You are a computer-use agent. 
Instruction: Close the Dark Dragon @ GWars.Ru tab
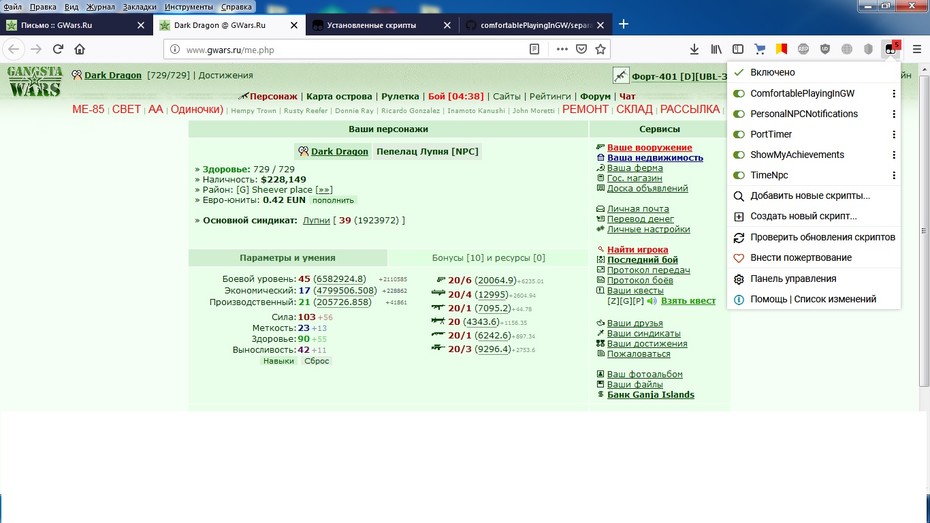point(294,25)
